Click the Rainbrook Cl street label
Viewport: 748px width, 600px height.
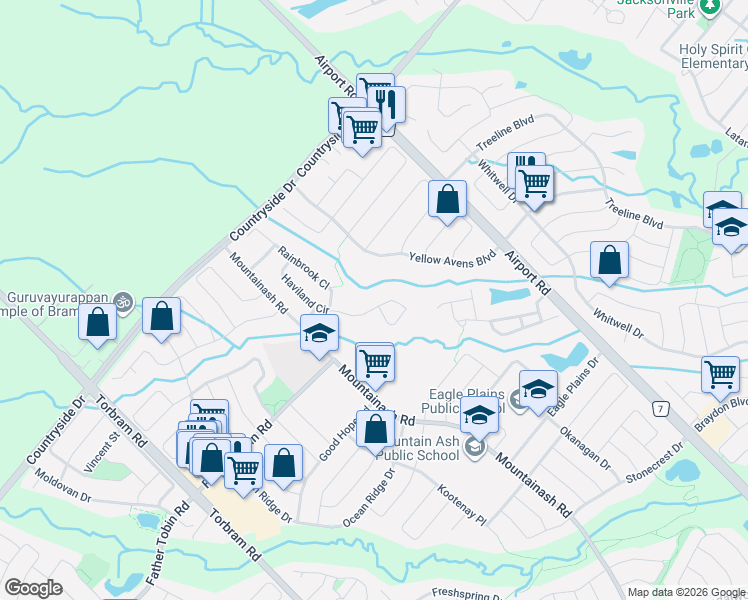coord(303,268)
